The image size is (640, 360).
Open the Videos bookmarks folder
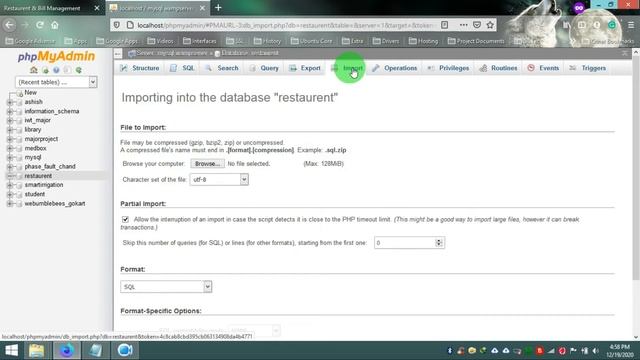coord(160,41)
